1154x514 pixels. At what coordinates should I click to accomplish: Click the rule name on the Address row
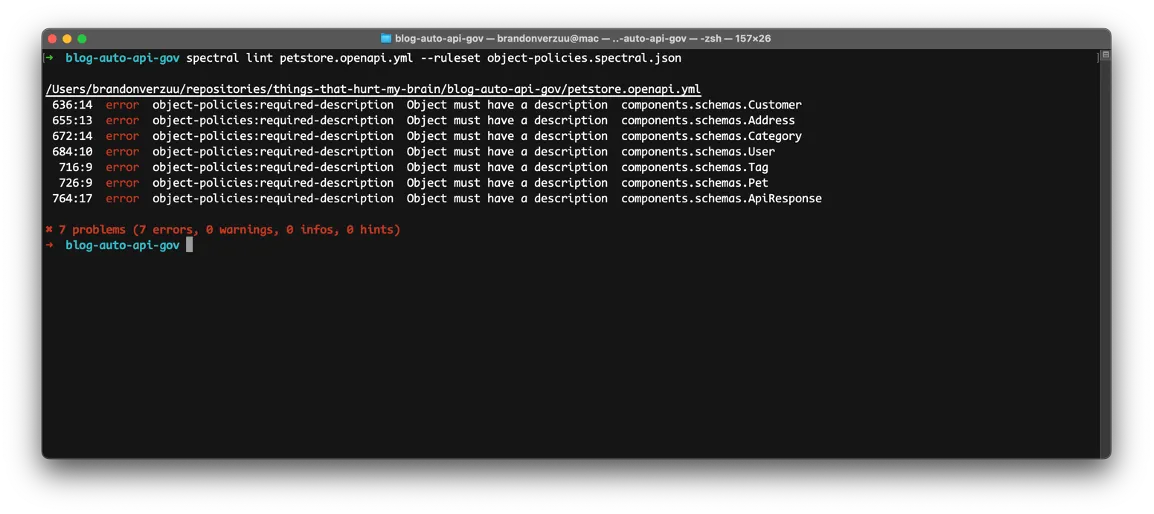coord(273,120)
